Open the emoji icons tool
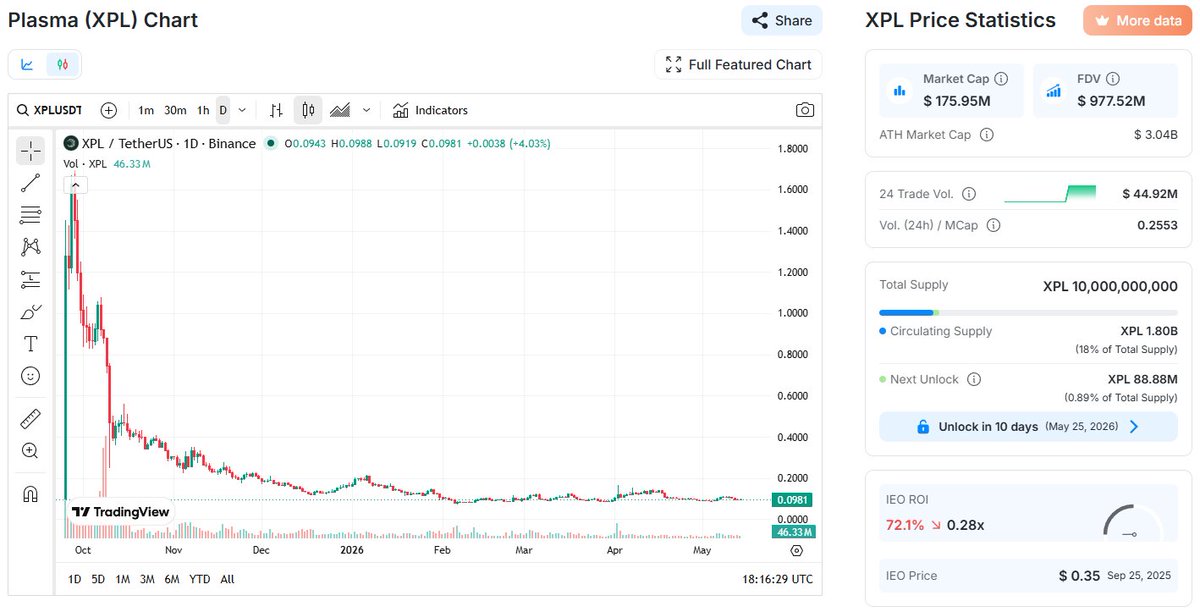The image size is (1200, 612). coord(30,376)
